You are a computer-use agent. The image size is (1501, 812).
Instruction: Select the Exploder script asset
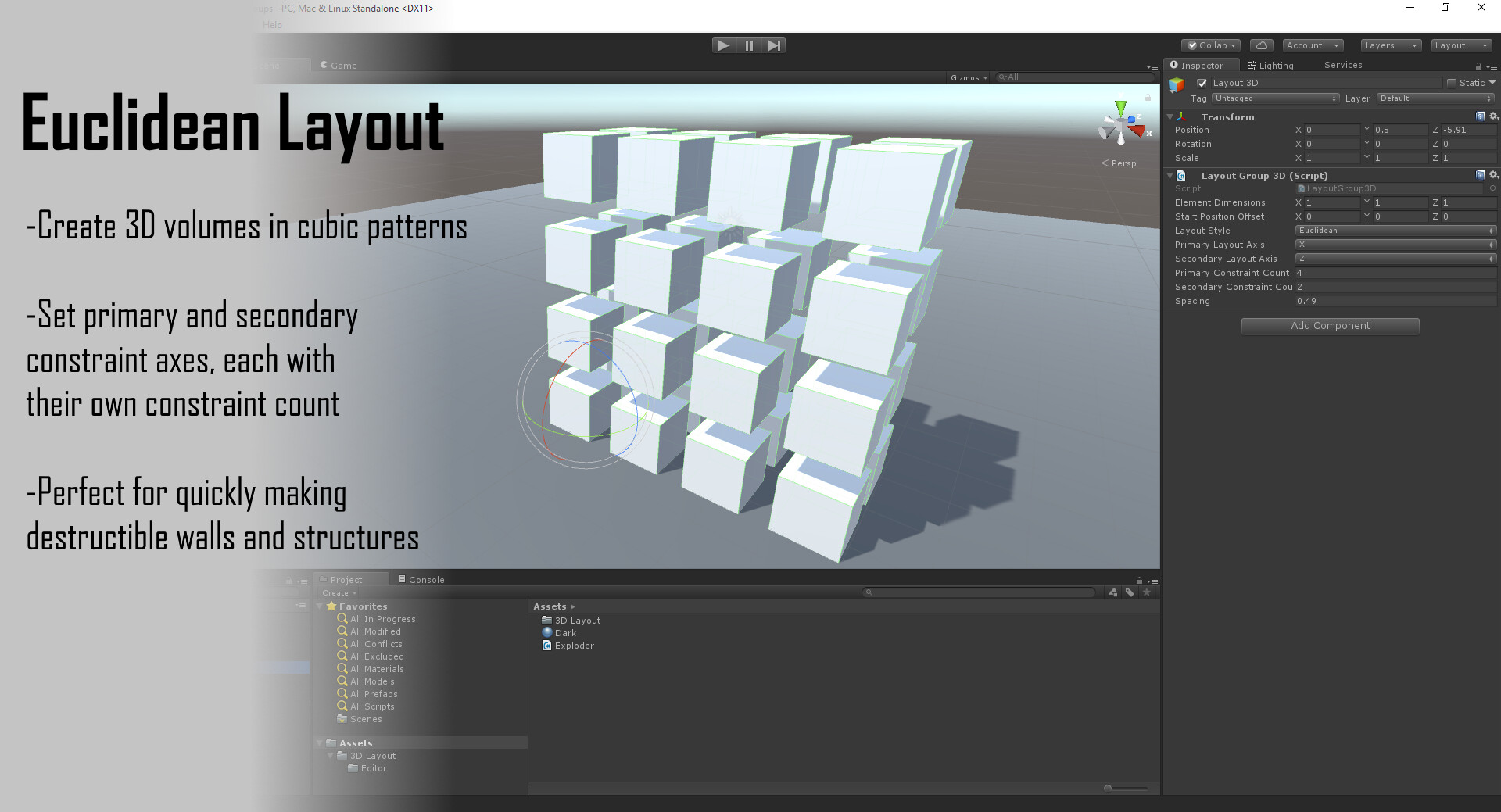568,646
